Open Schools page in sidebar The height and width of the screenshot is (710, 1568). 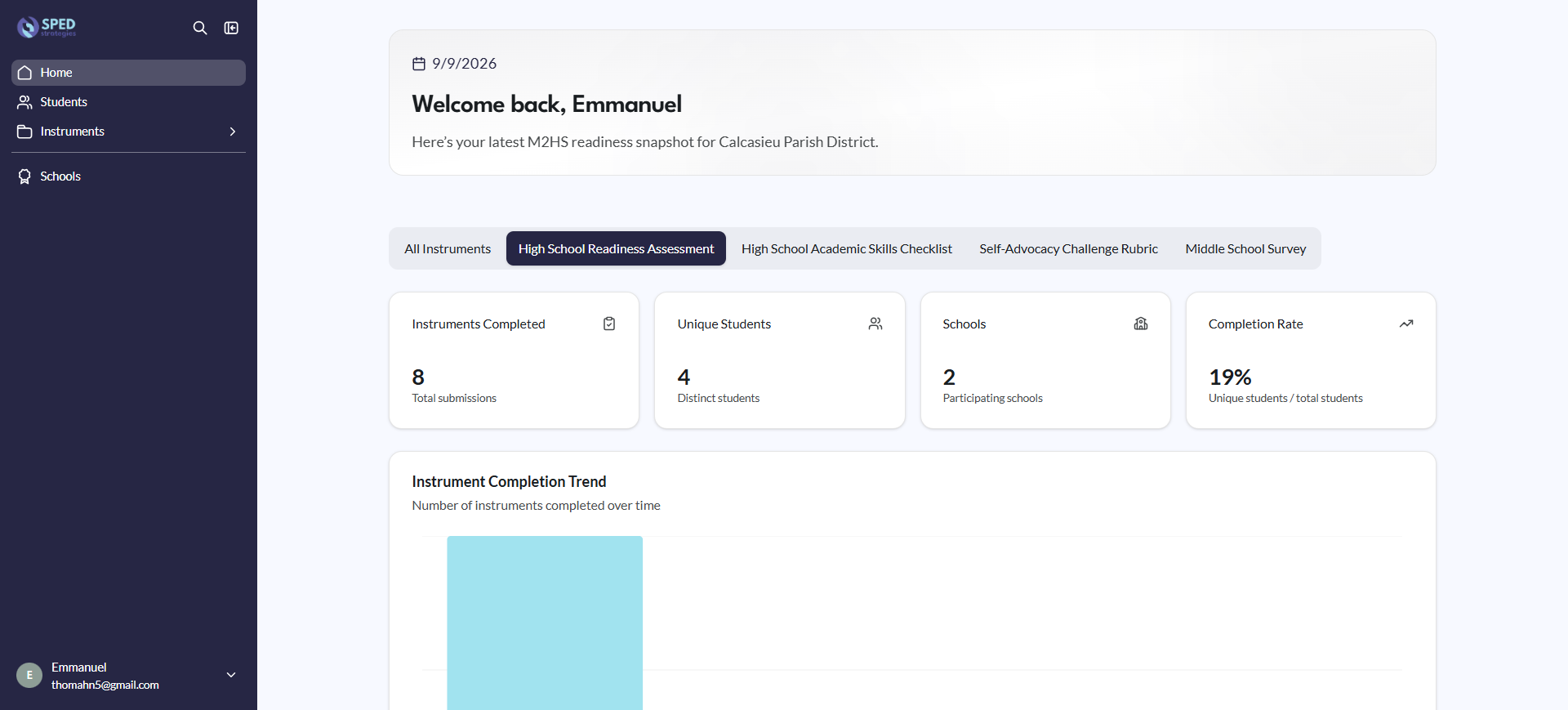pos(128,176)
